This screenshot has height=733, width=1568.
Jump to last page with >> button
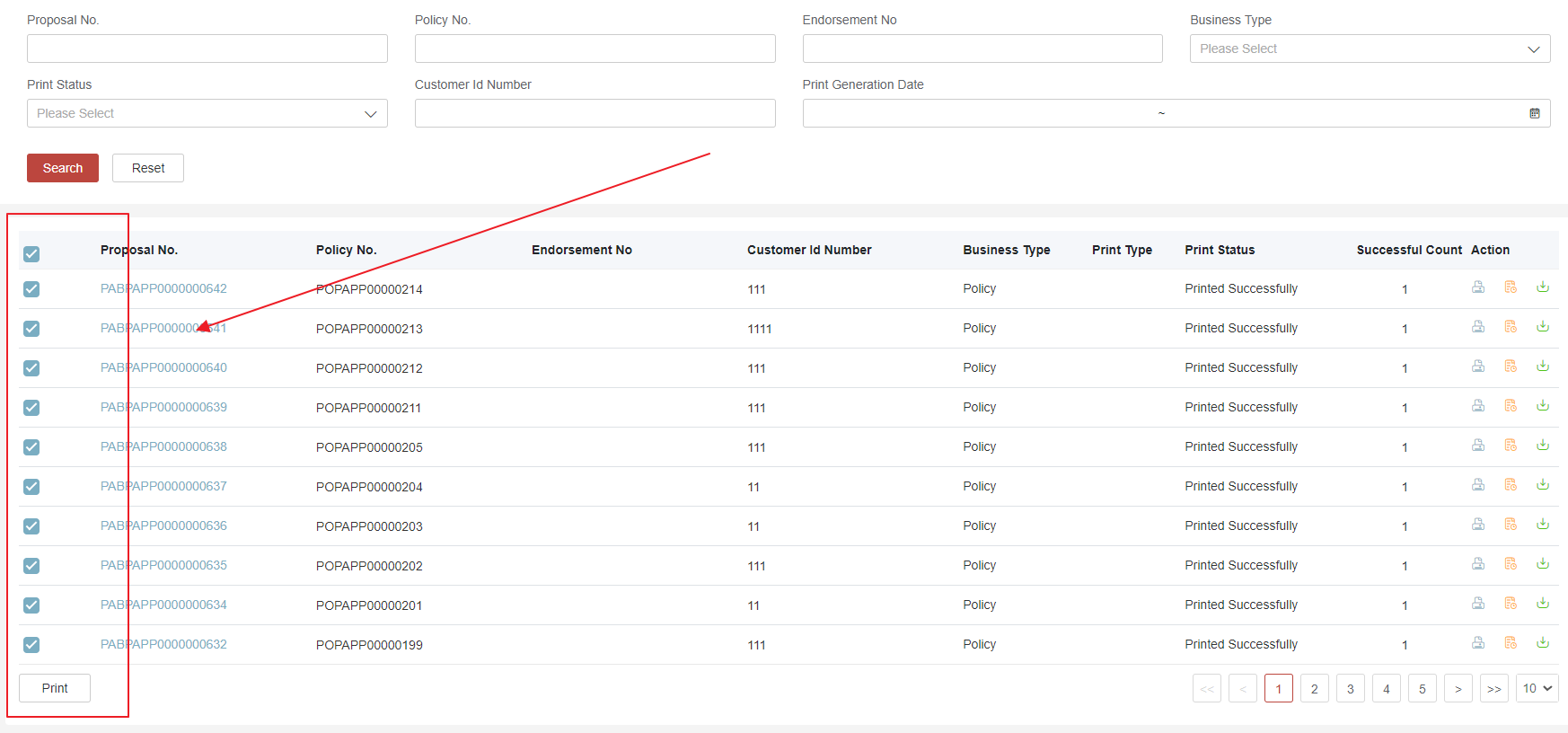click(1493, 688)
